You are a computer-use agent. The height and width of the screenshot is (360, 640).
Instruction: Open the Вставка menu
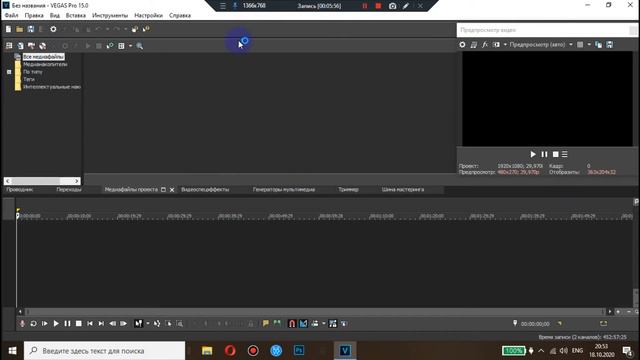click(x=76, y=16)
